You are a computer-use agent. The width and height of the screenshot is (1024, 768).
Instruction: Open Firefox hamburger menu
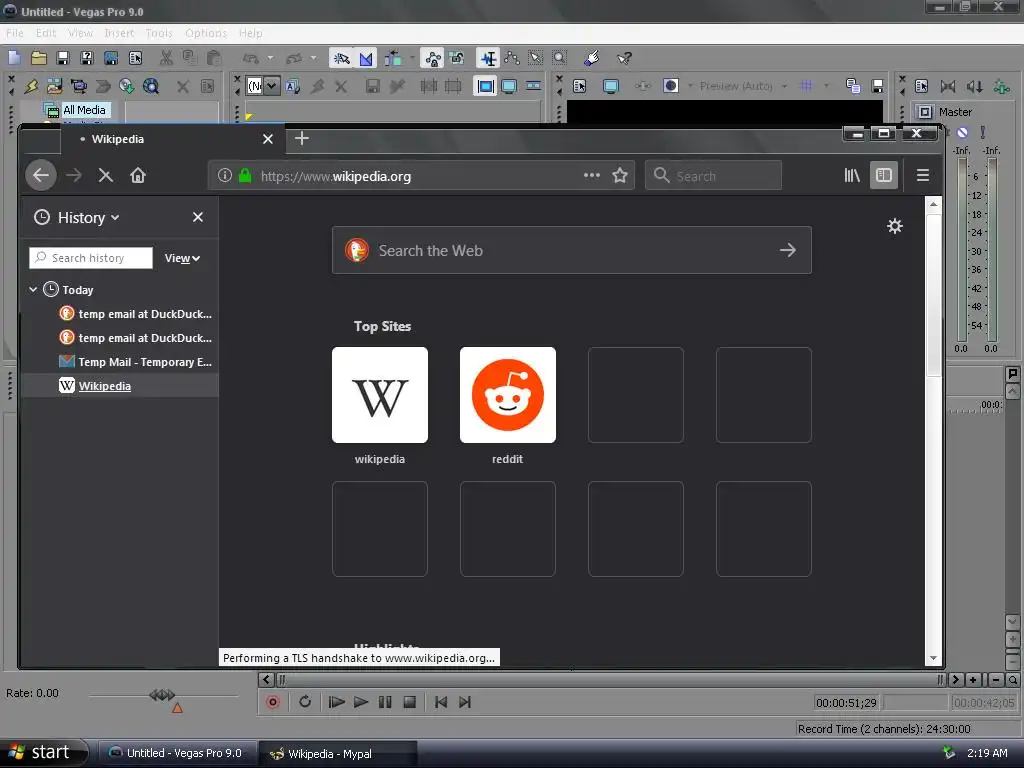pyautogui.click(x=923, y=176)
